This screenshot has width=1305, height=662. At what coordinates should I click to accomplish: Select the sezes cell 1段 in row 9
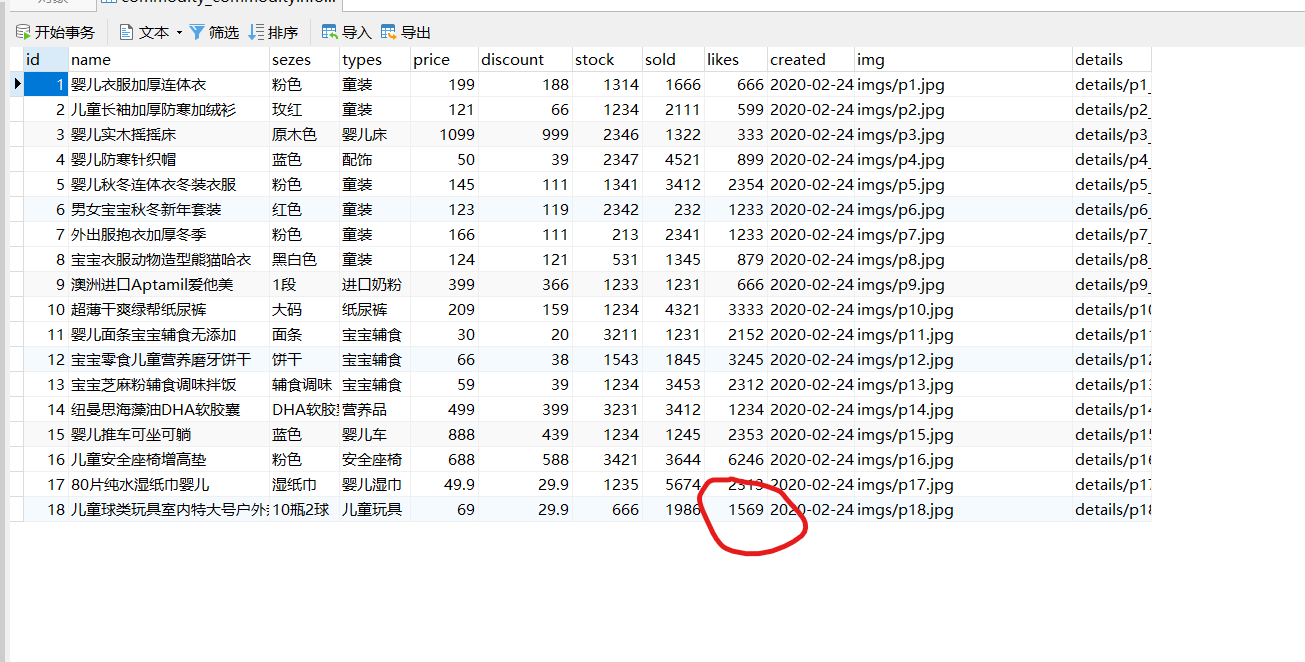tap(304, 285)
